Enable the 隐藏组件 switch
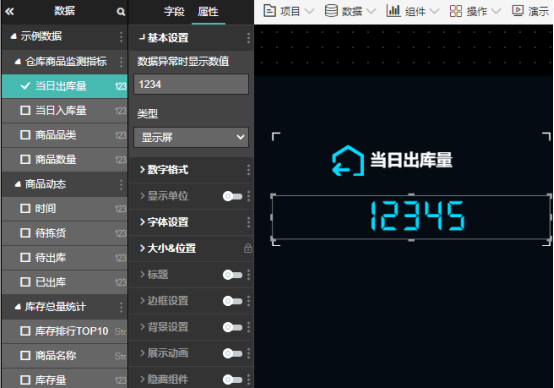Viewport: 554px width, 388px height. (x=232, y=379)
